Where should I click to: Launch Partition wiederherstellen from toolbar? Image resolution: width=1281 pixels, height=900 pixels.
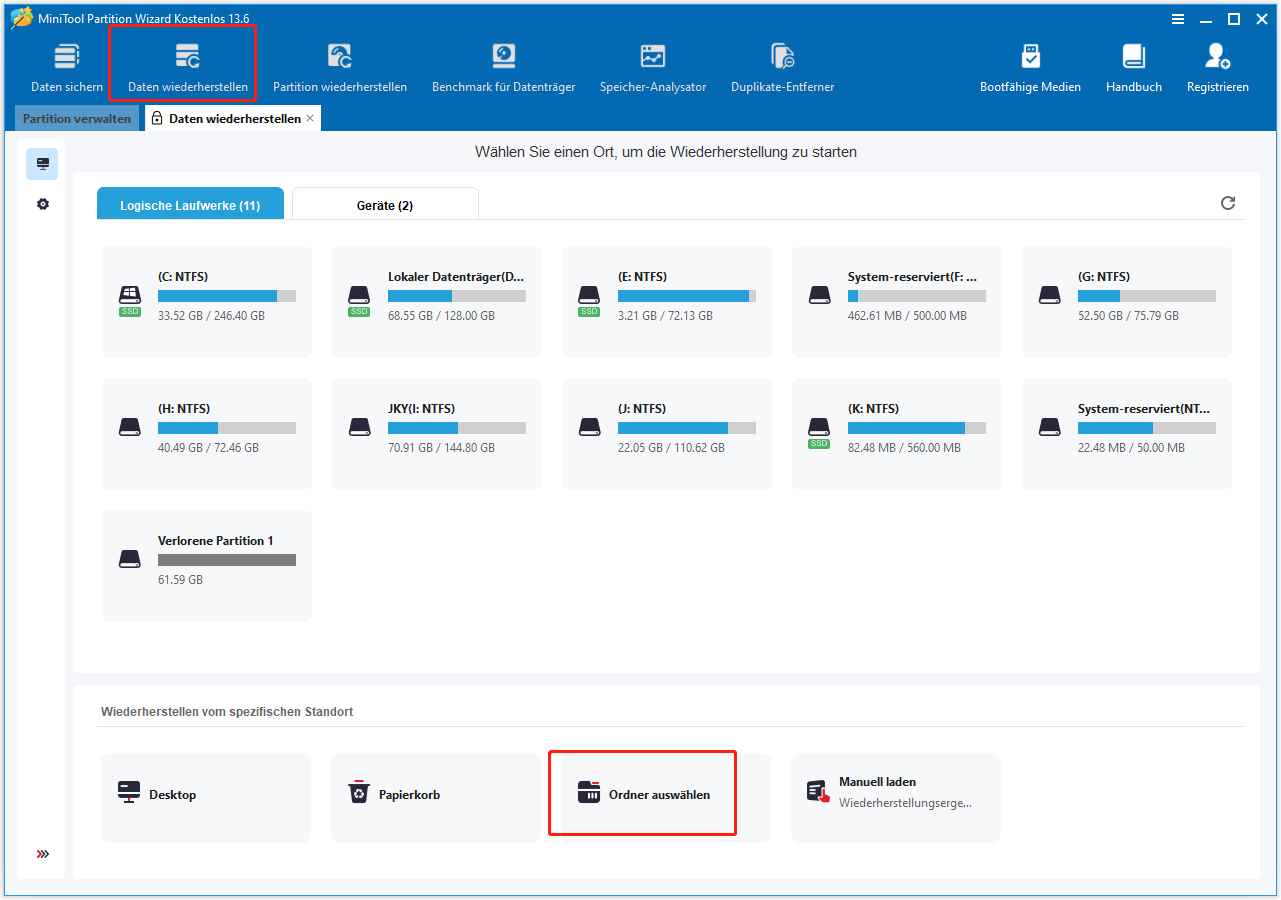[340, 67]
